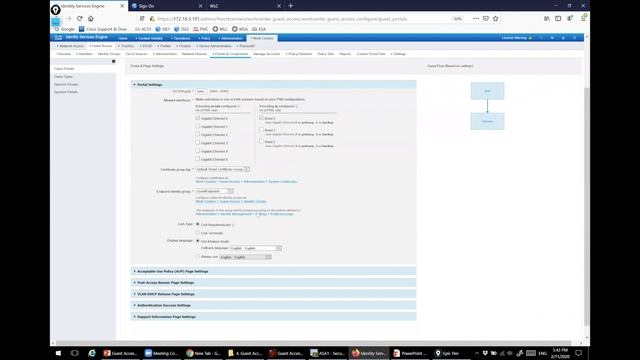Bookmark this page with the star icon
The width and height of the screenshot is (640, 360).
point(496,19)
